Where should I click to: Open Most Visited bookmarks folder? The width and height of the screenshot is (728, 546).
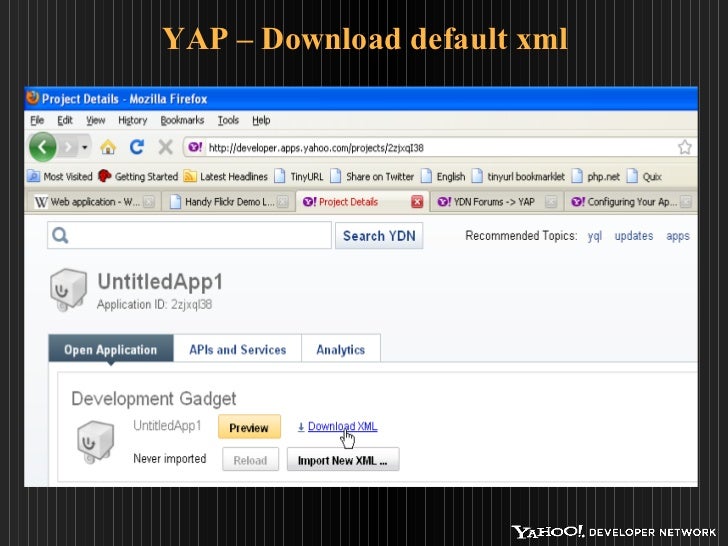click(x=60, y=176)
